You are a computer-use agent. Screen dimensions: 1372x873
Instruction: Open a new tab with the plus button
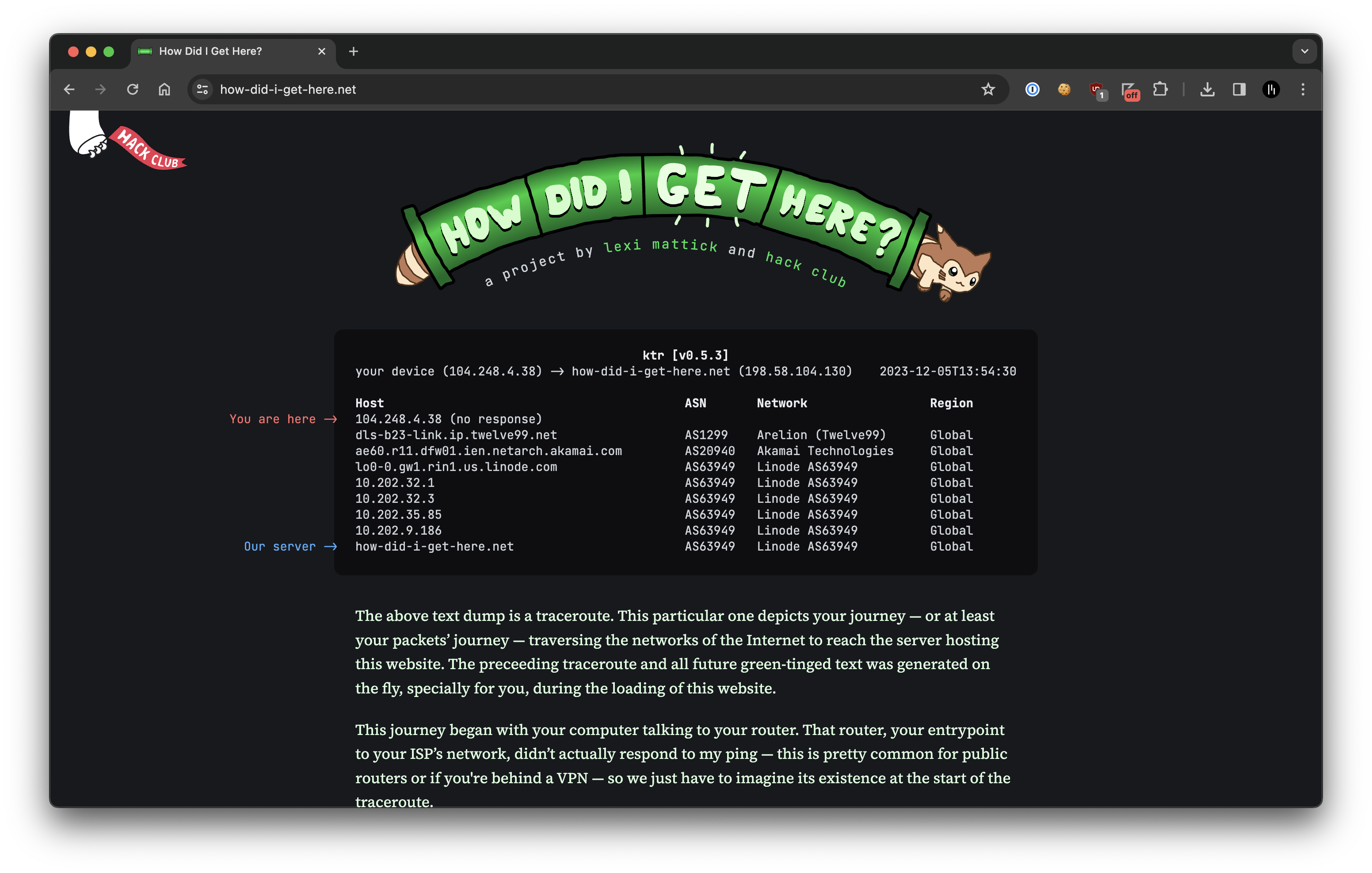[x=353, y=51]
